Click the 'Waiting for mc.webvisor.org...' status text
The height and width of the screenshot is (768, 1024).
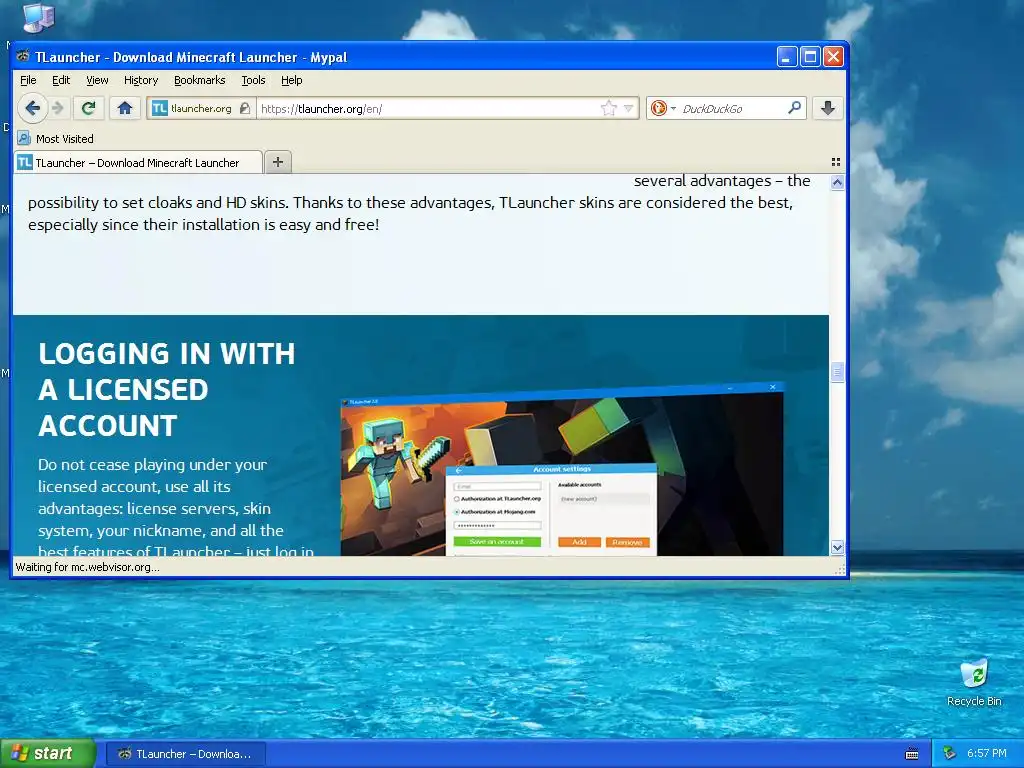(x=87, y=567)
